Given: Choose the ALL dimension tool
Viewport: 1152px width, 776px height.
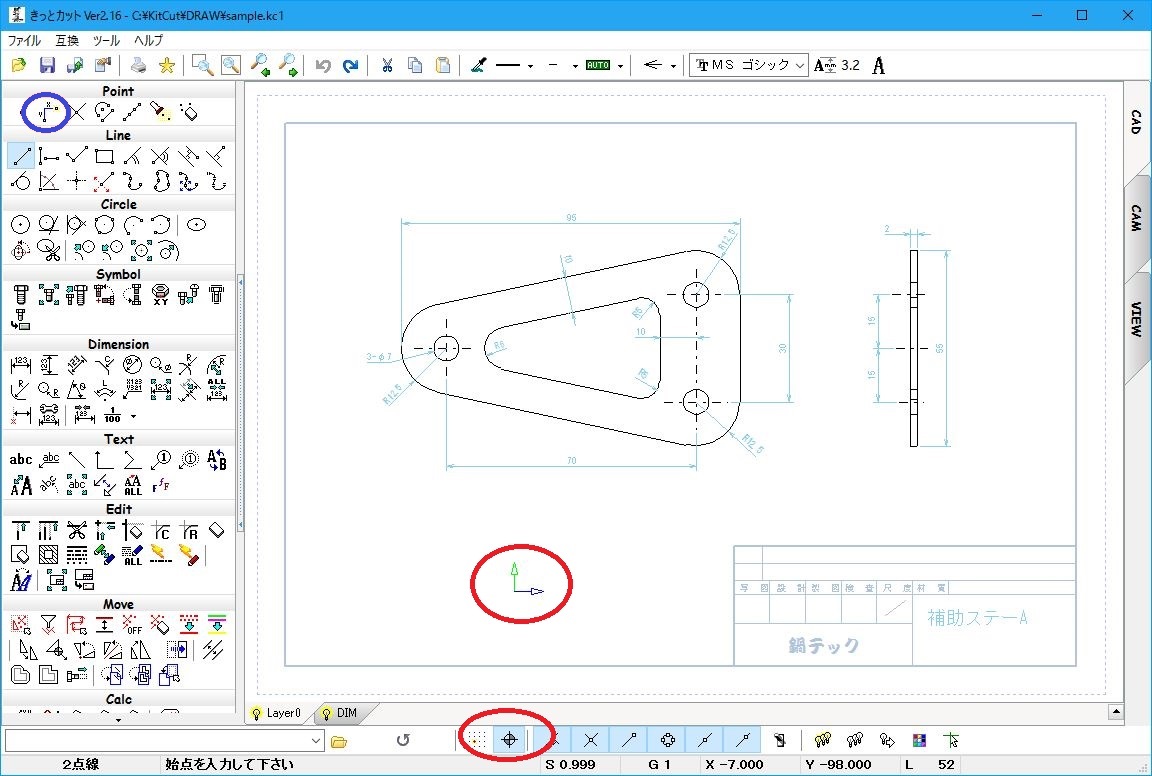Looking at the screenshot, I should click(x=216, y=389).
